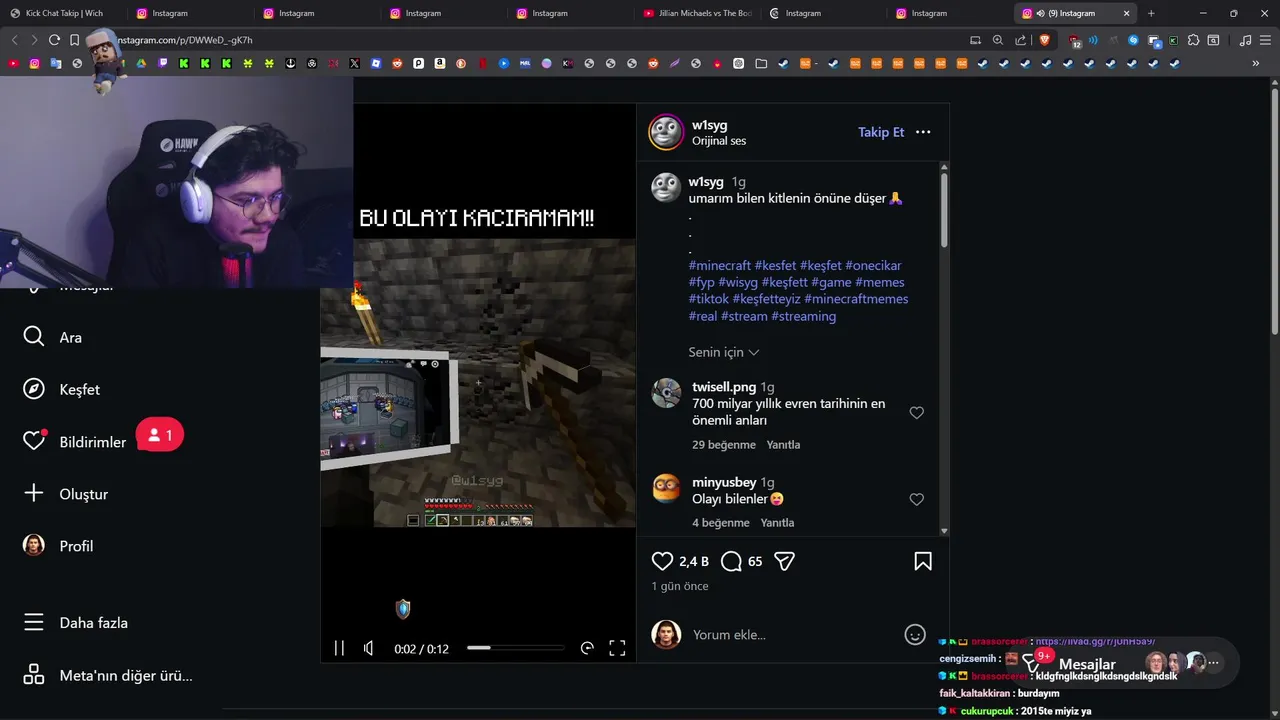
Task: Open the bookmarks folder icon in bookmarks bar
Action: pos(761,63)
